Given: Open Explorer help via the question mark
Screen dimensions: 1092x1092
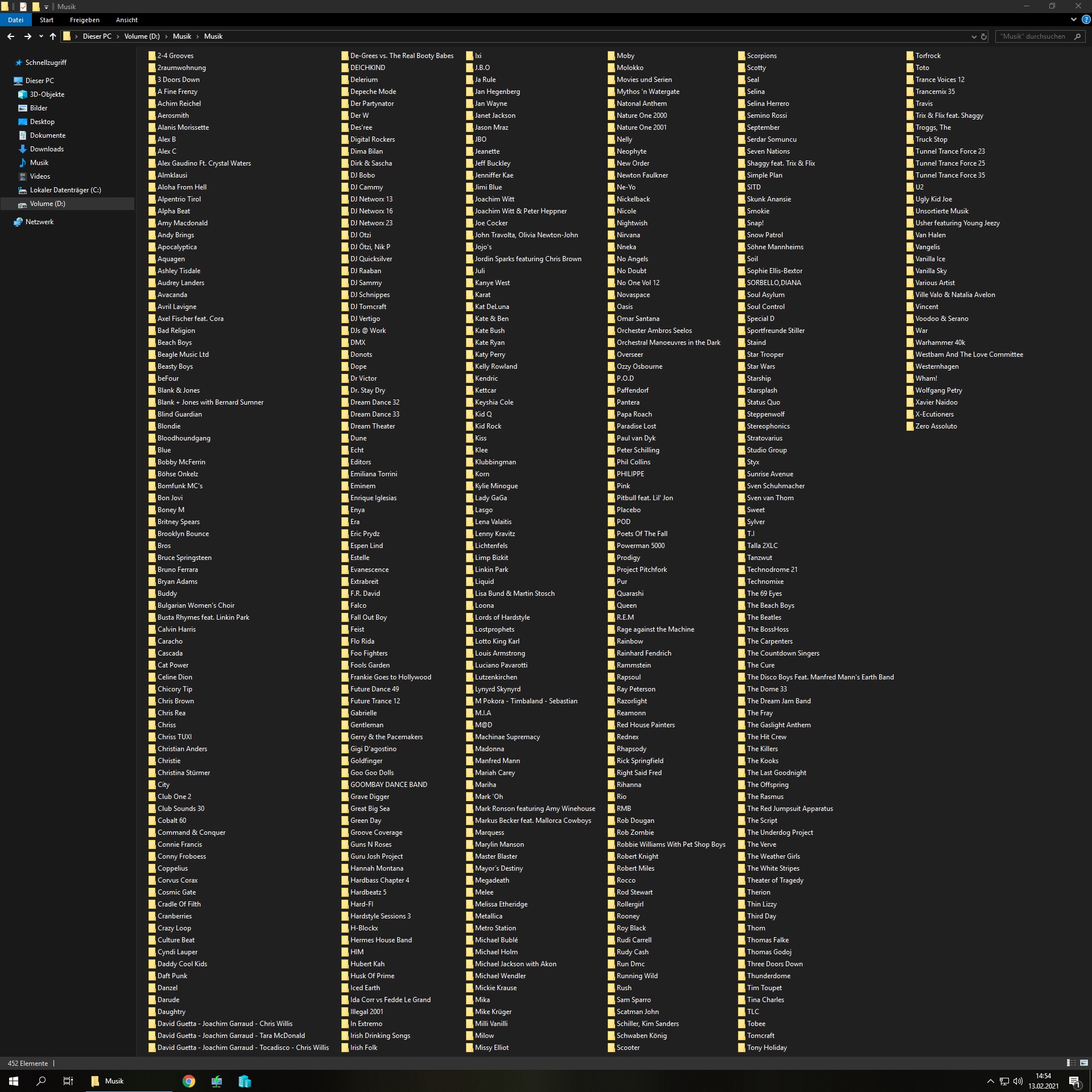Looking at the screenshot, I should pos(1086,20).
